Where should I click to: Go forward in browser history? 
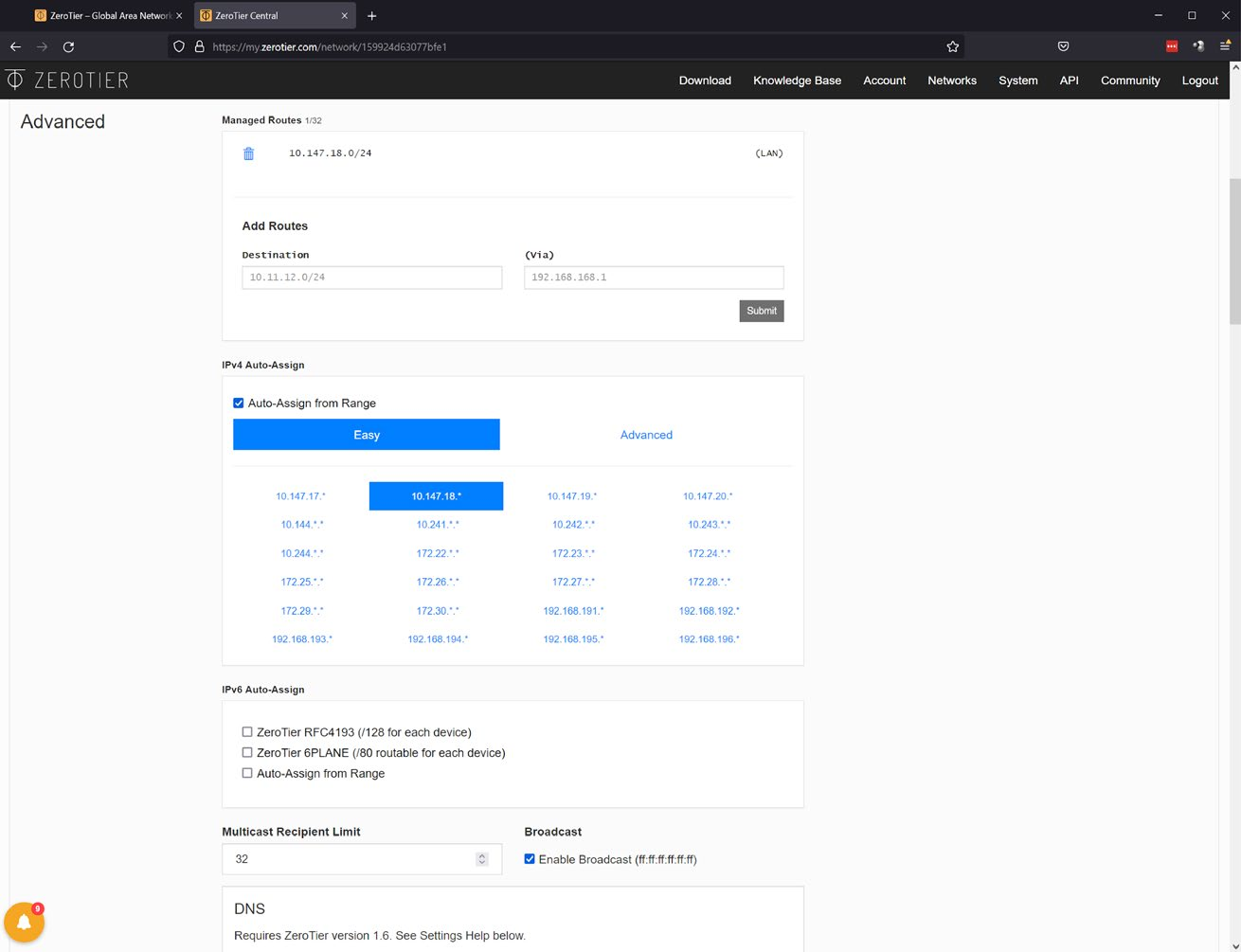(42, 46)
